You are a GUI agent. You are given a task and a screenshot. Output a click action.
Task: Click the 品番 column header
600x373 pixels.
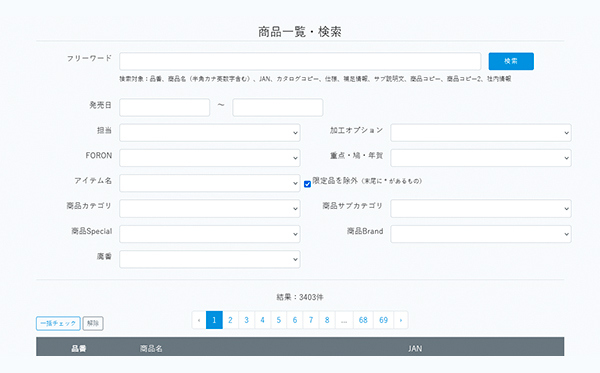(x=79, y=349)
